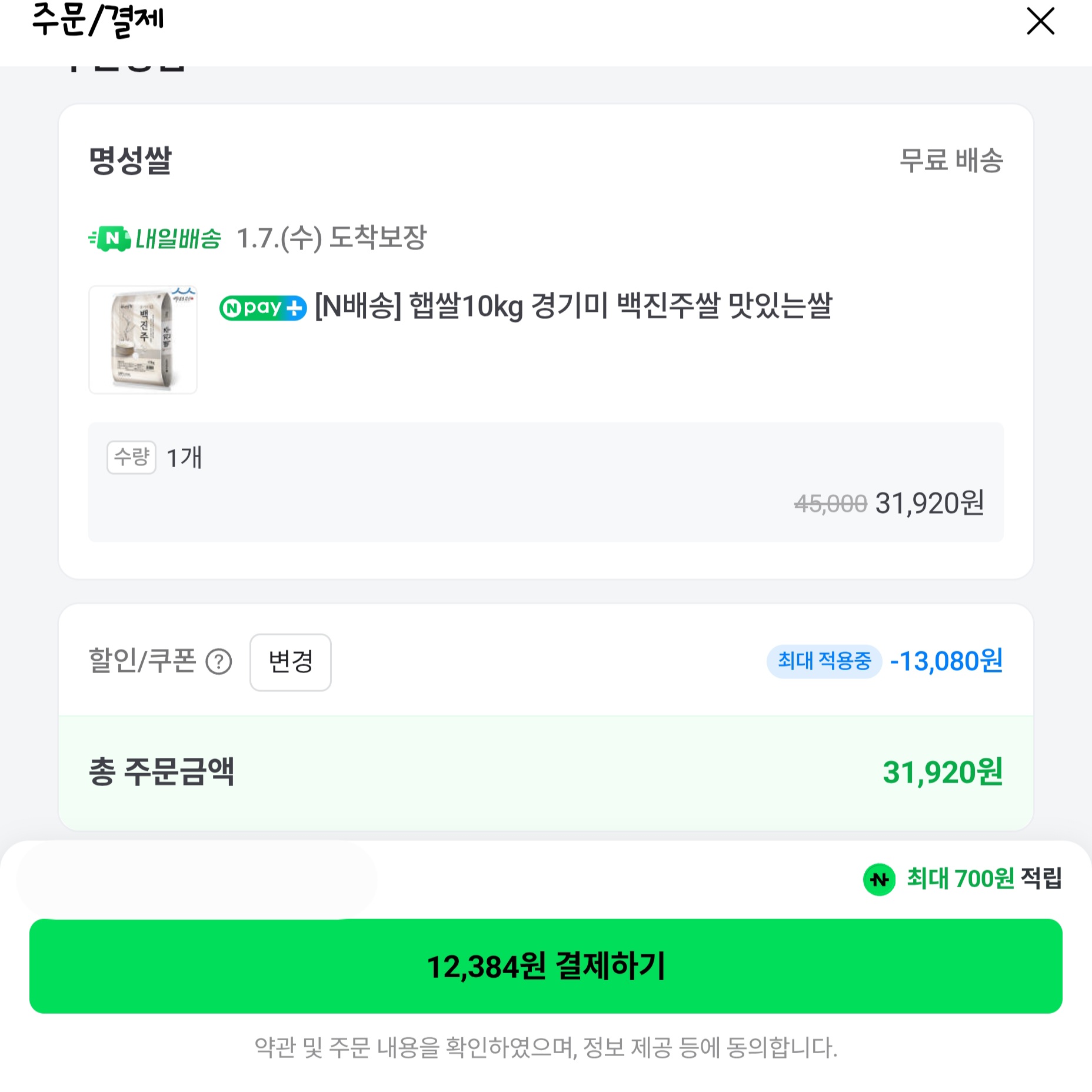Click the N 내일배송 delivery truck icon
Screen dimensions: 1092x1092
(110, 238)
